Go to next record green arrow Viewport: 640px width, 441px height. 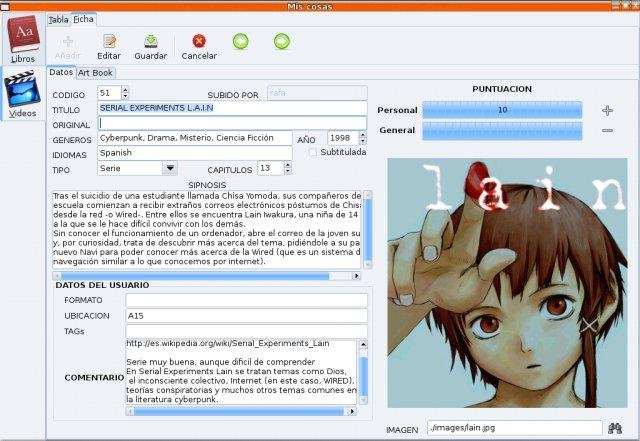click(282, 41)
